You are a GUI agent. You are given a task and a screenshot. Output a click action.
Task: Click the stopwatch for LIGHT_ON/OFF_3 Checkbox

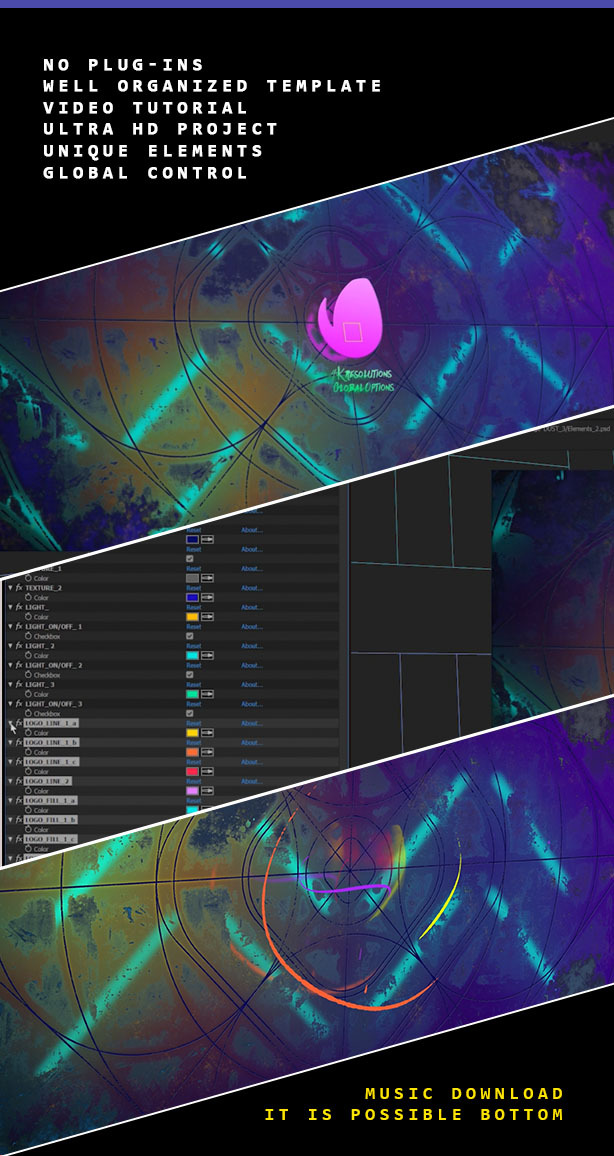tap(28, 713)
